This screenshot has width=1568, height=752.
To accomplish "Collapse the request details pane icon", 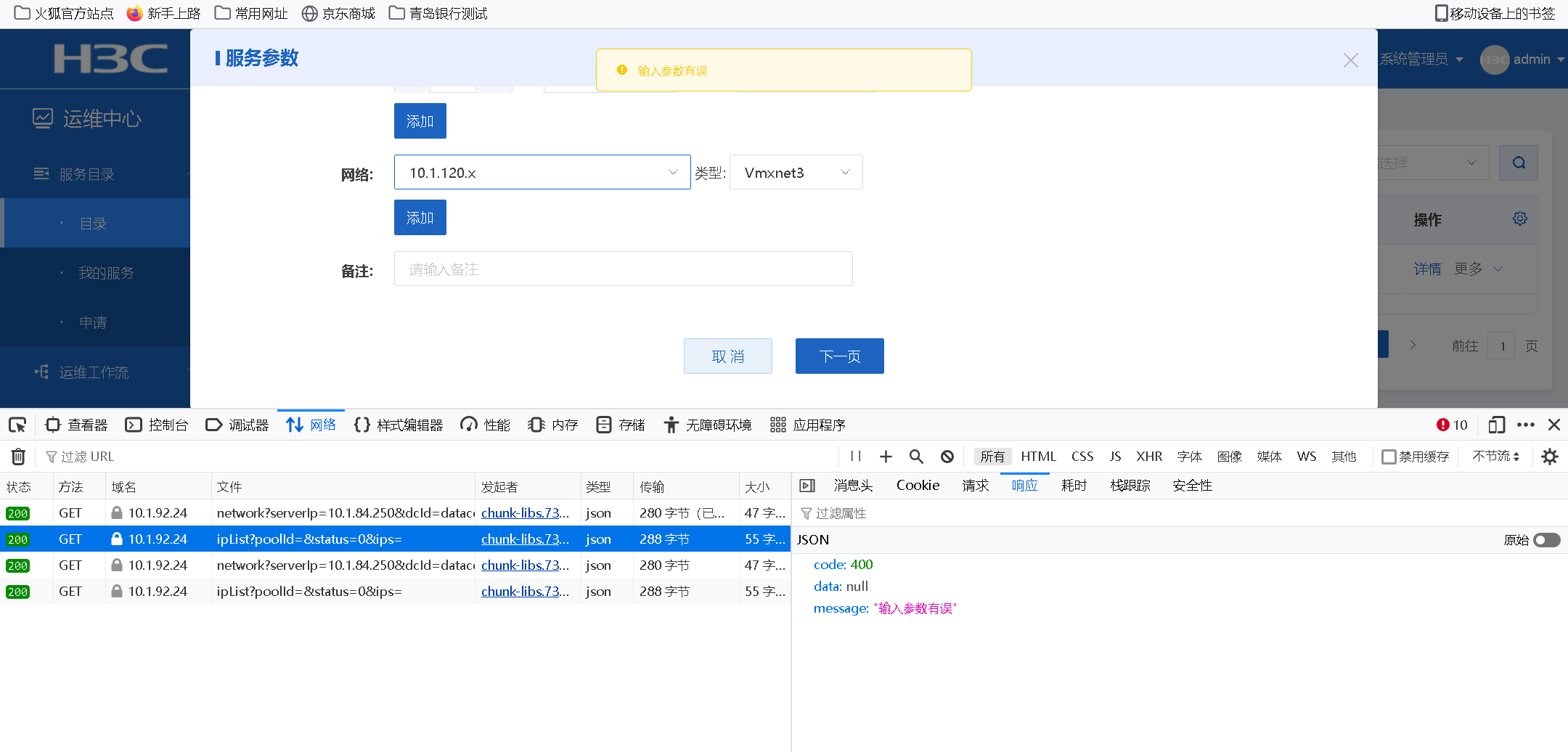I will click(x=807, y=486).
